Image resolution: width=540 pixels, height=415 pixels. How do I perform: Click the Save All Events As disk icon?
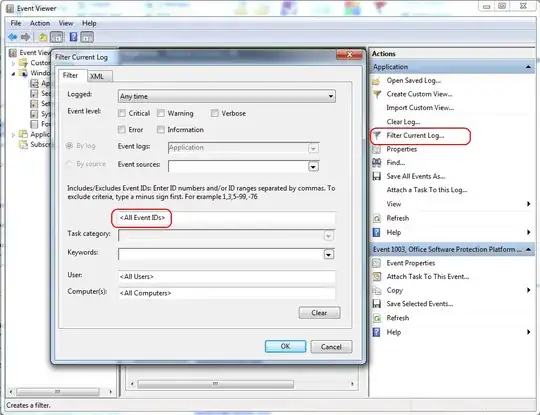click(377, 176)
